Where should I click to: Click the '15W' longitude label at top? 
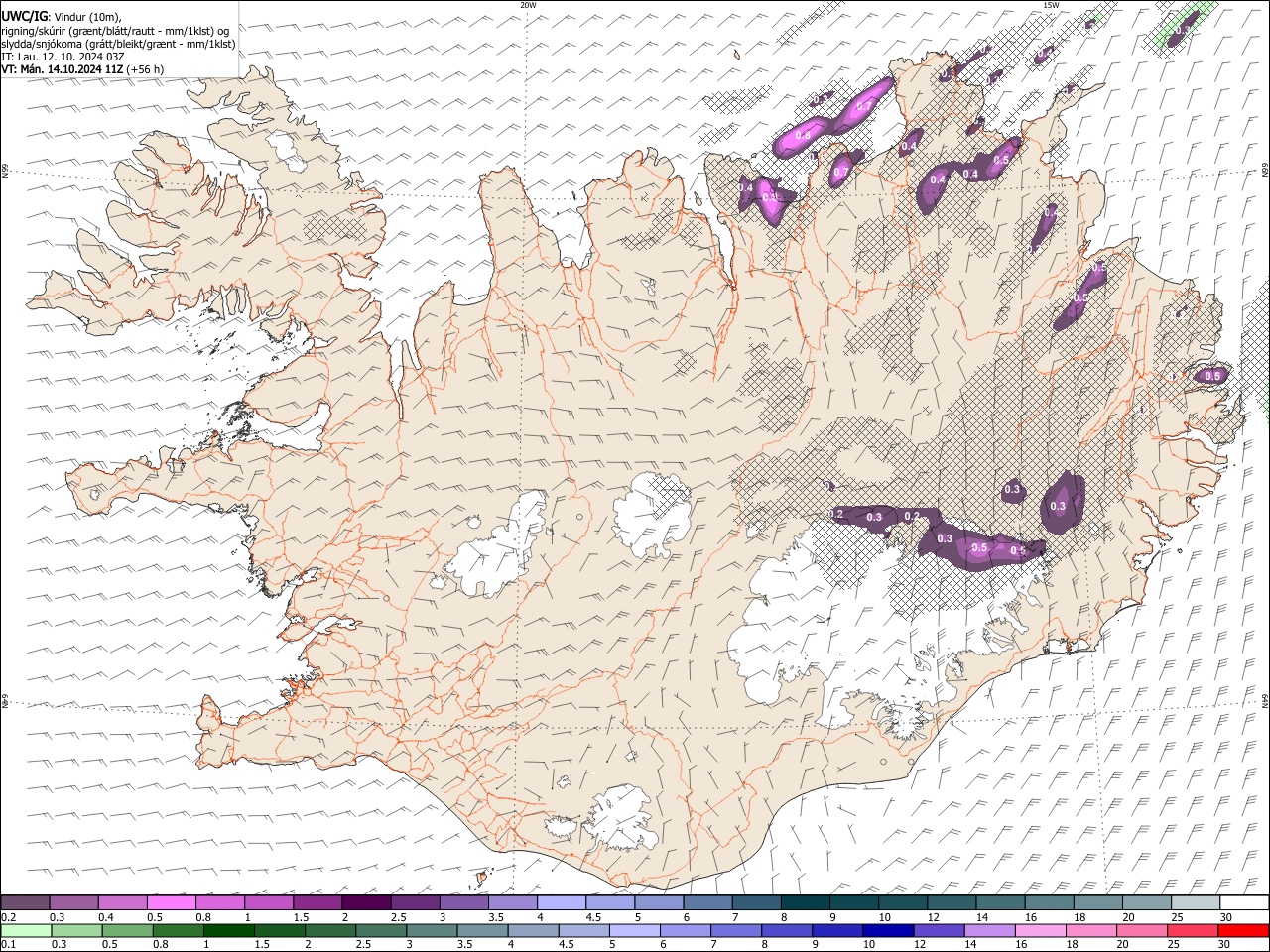point(1051,5)
